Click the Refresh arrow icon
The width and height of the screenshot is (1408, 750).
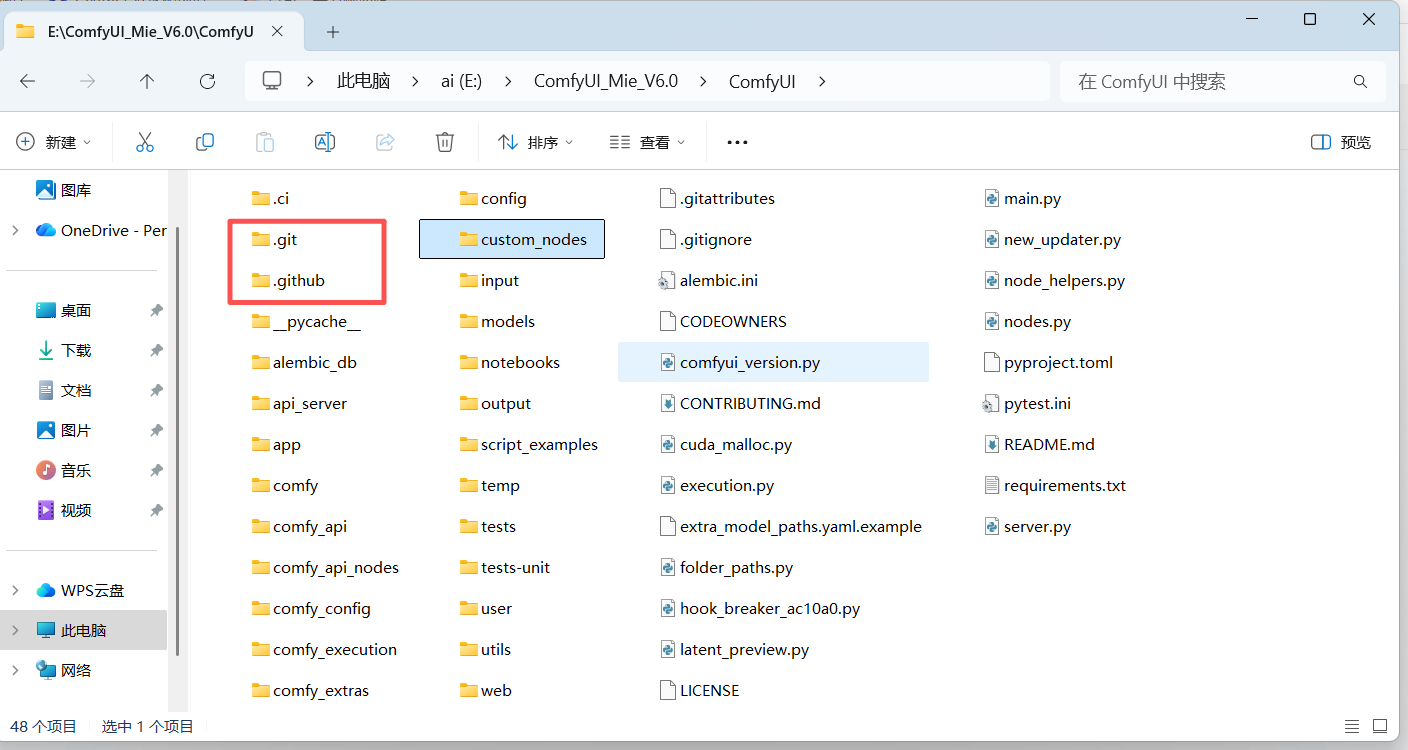click(207, 81)
